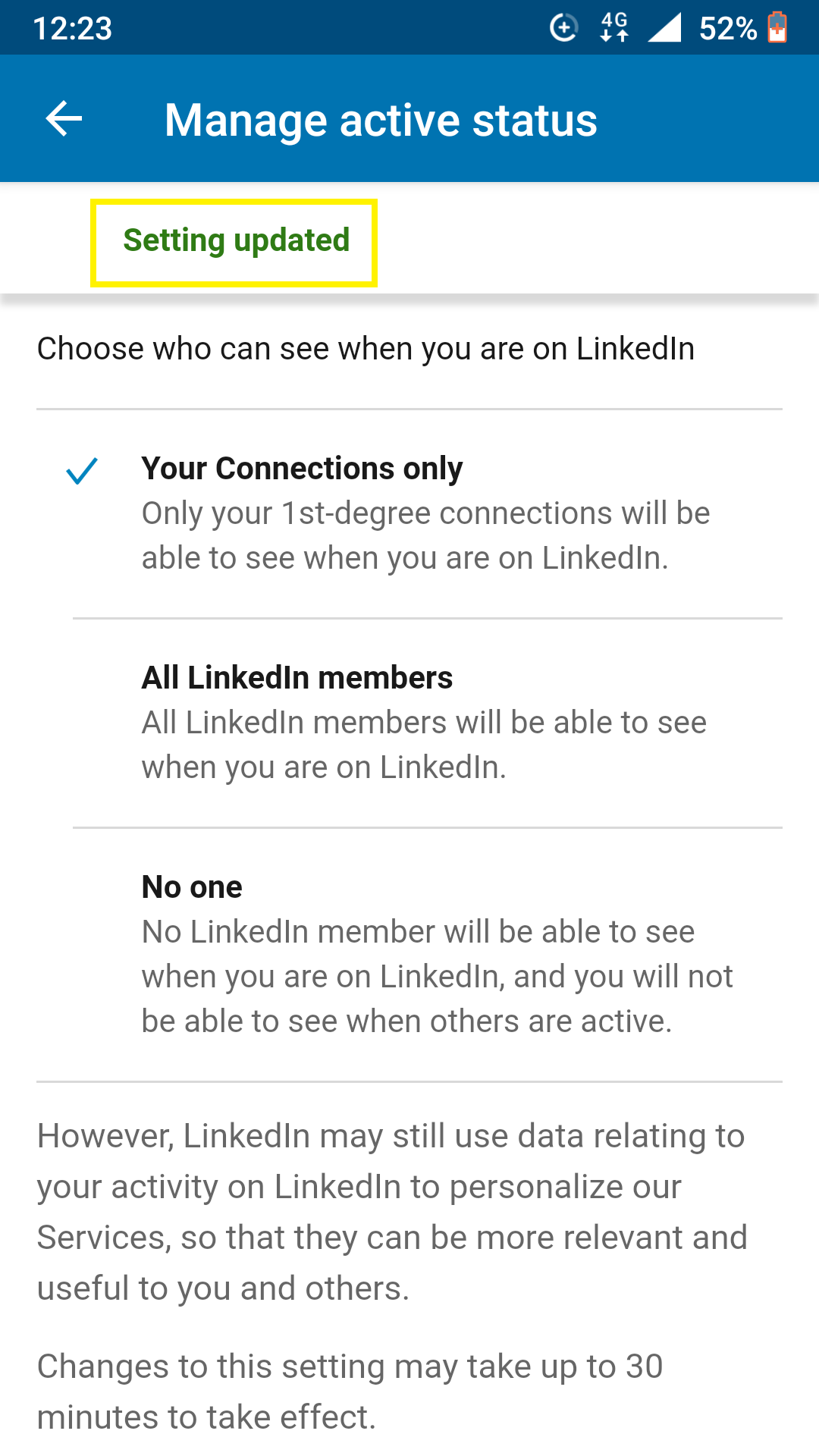This screenshot has width=819, height=1456.
Task: Tap the No one option description text
Action: click(437, 976)
